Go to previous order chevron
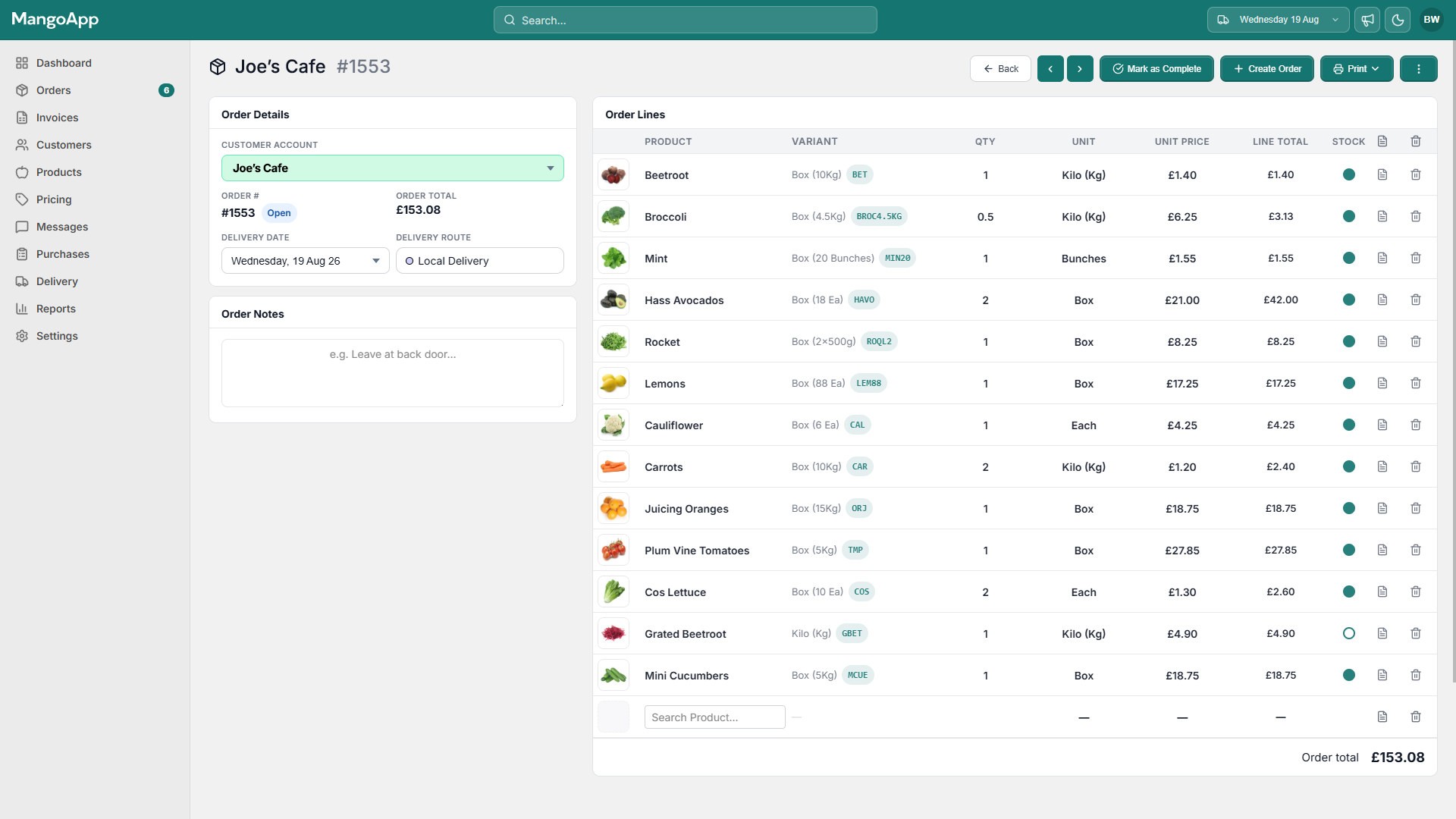The width and height of the screenshot is (1456, 819). click(1050, 68)
